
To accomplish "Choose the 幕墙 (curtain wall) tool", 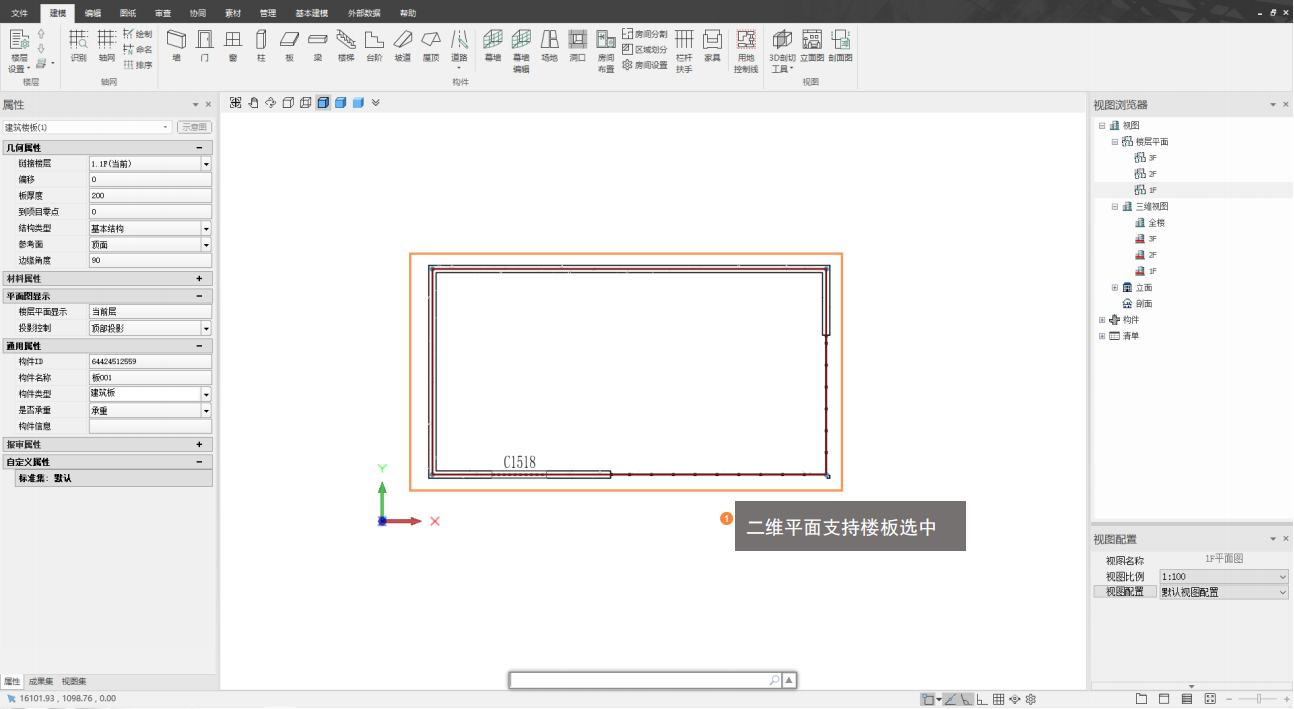I will [x=492, y=44].
